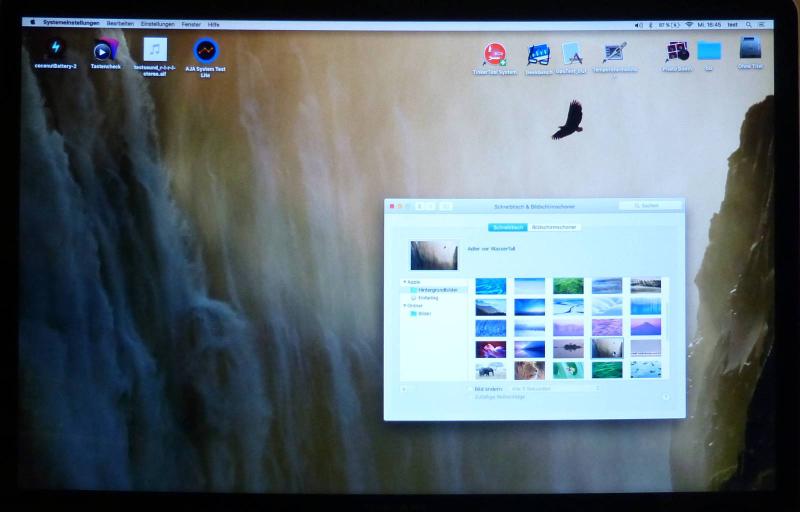Collapse the Apple group in sidebar

405,282
